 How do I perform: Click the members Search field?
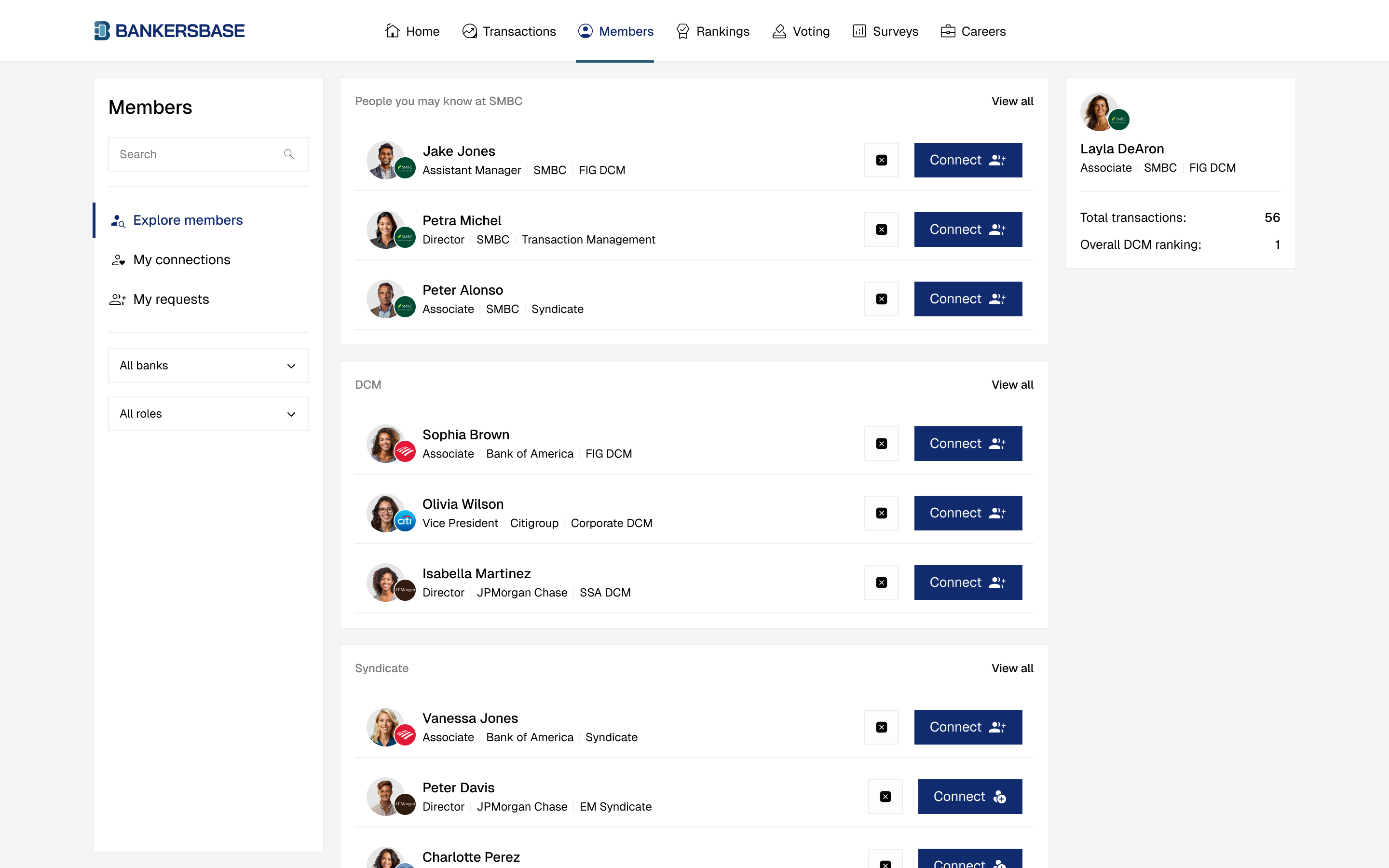(208, 154)
